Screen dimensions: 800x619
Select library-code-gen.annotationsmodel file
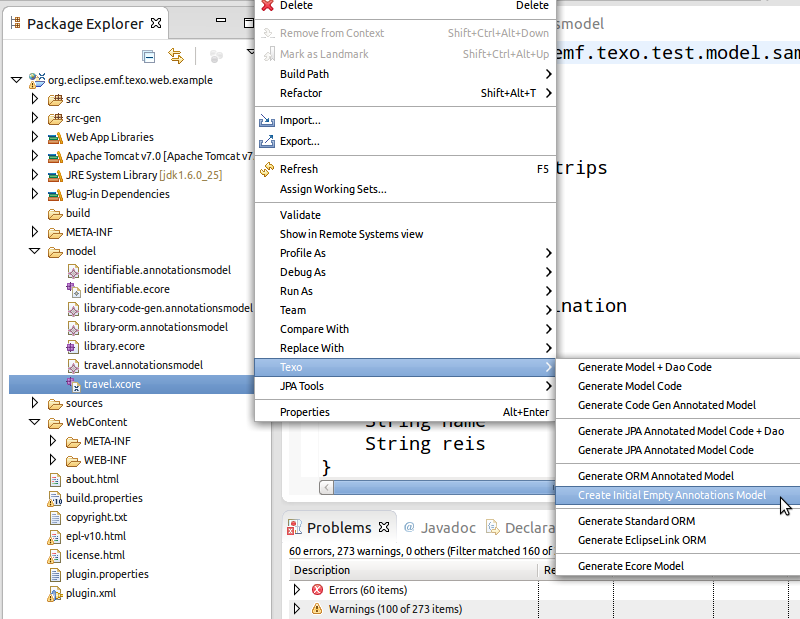coord(168,308)
